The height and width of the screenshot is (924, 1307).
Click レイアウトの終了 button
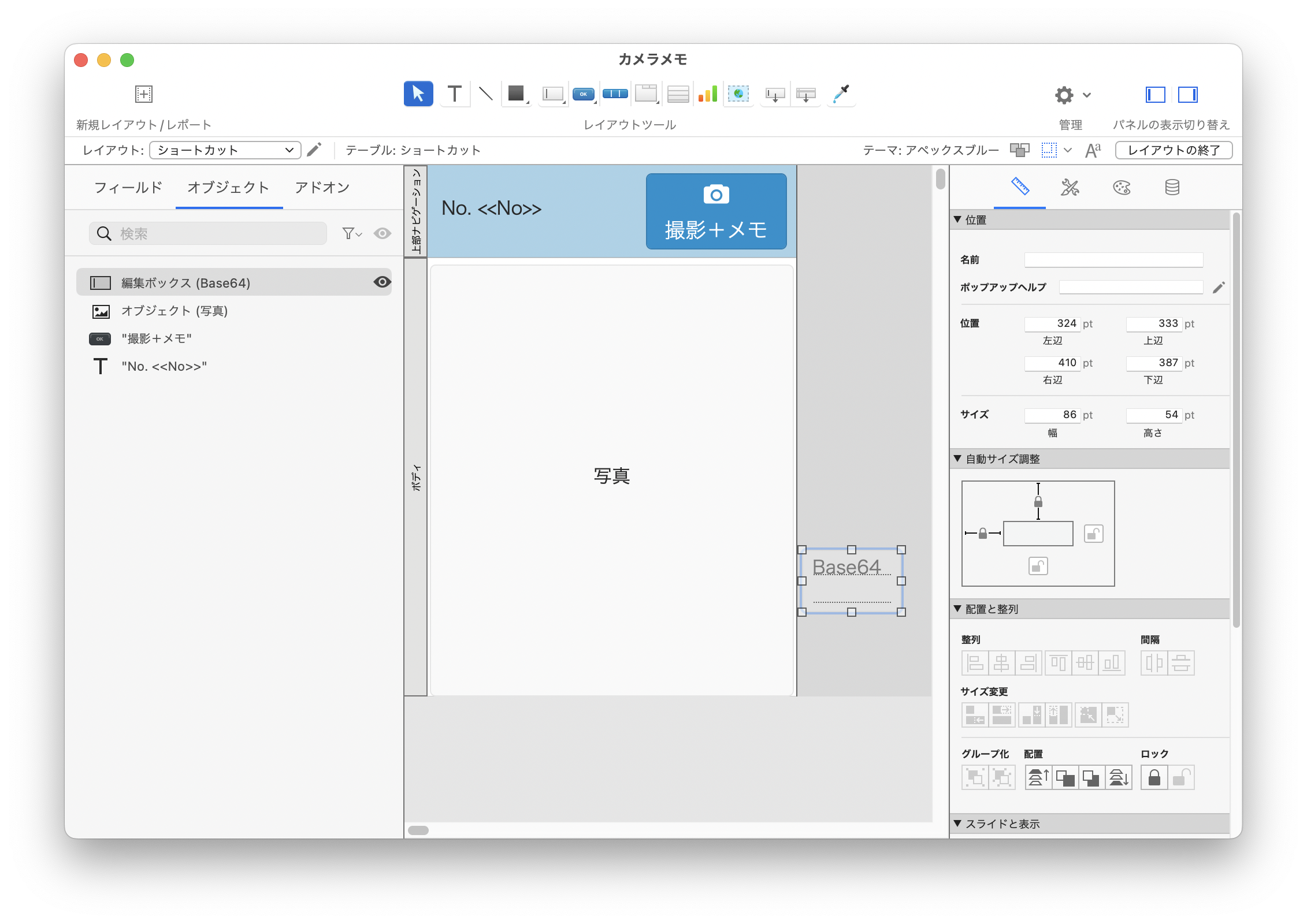1174,150
